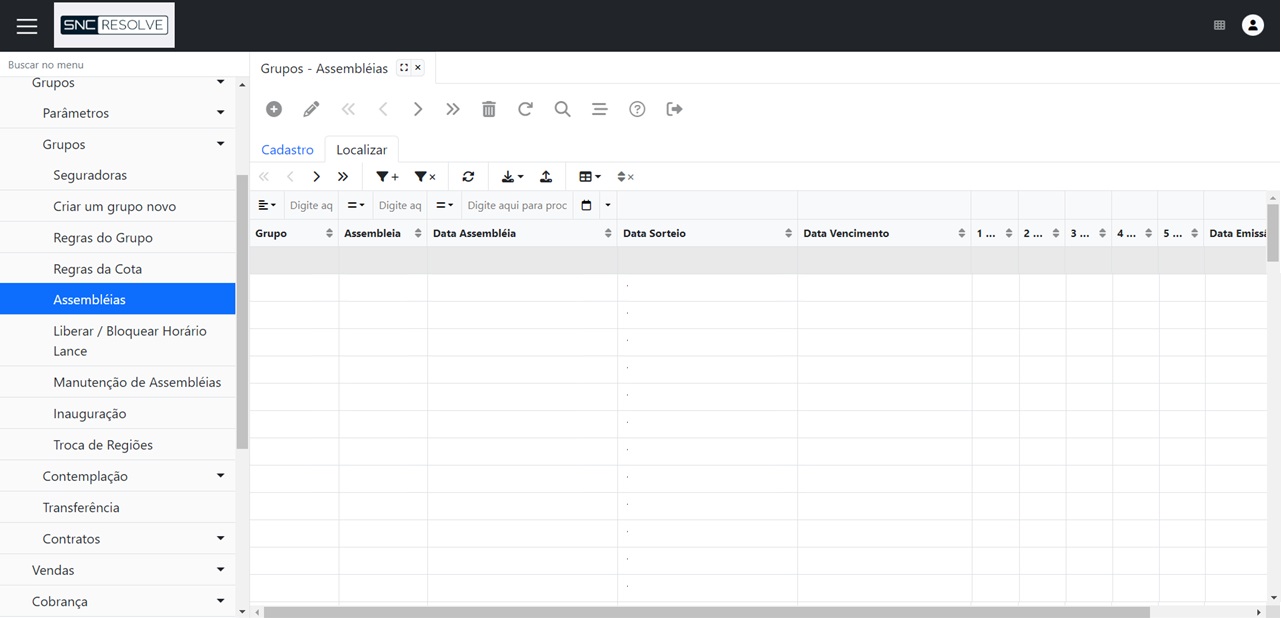This screenshot has height=618, width=1281.
Task: Click the exit arrow icon in toolbar
Action: [675, 109]
